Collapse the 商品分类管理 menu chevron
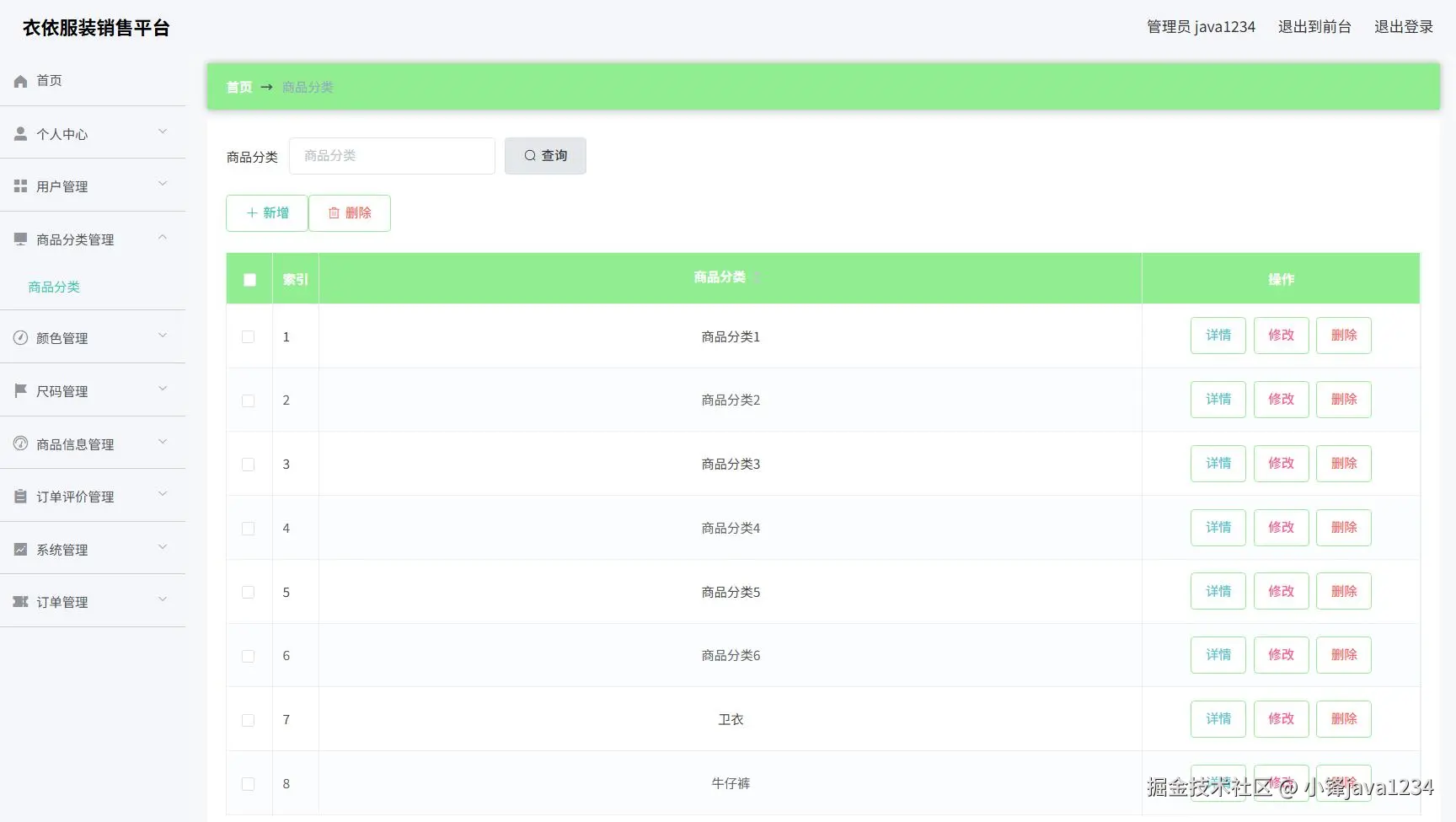The width and height of the screenshot is (1456, 822). tap(163, 237)
